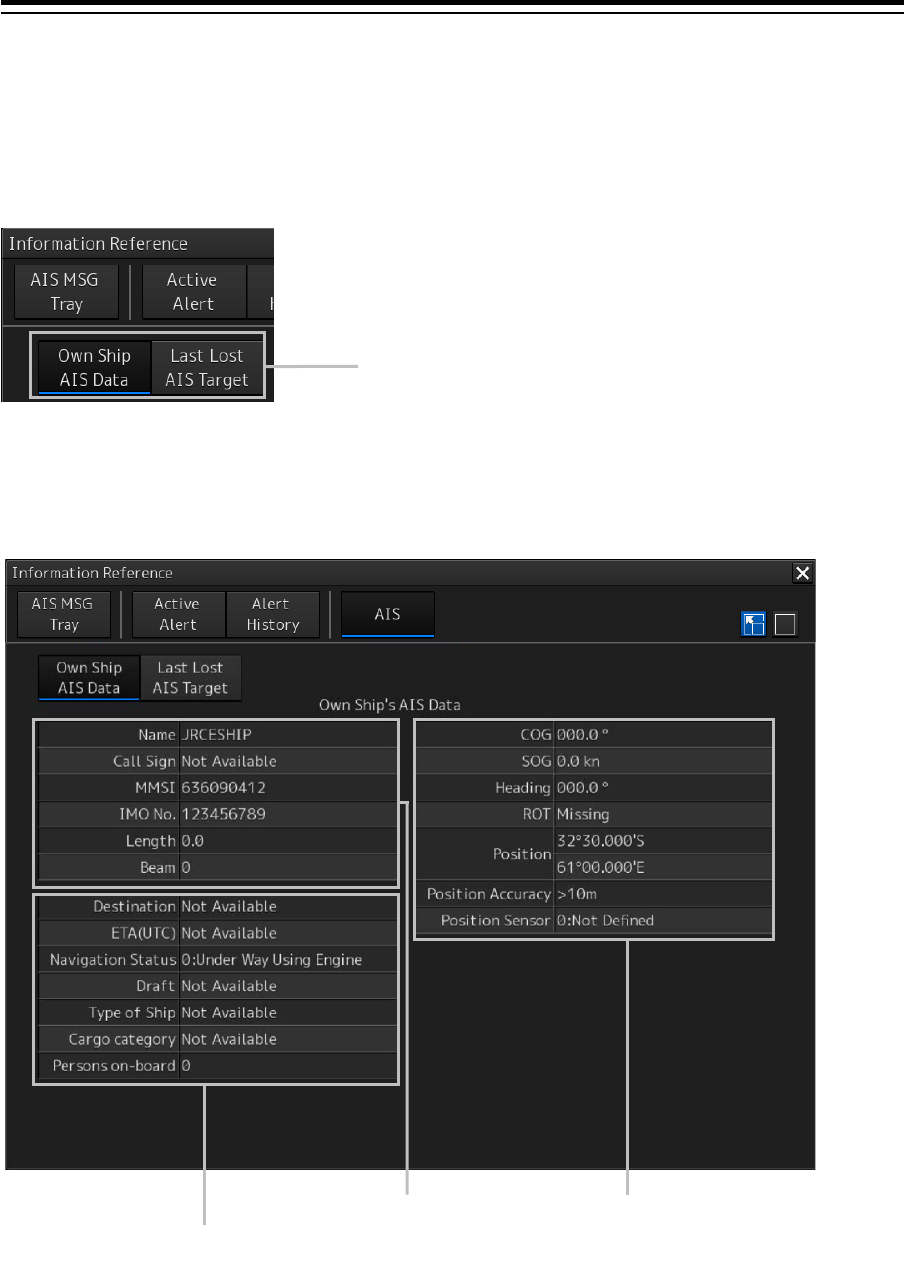Open Active Alert in the full dialog
This screenshot has height=1288, width=904.
click(x=177, y=614)
